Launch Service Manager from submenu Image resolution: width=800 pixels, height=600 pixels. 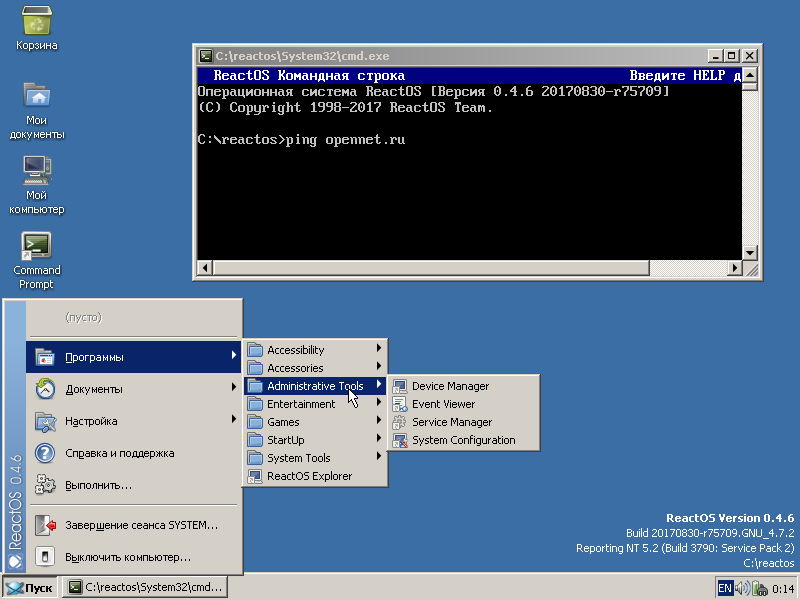[x=451, y=422]
